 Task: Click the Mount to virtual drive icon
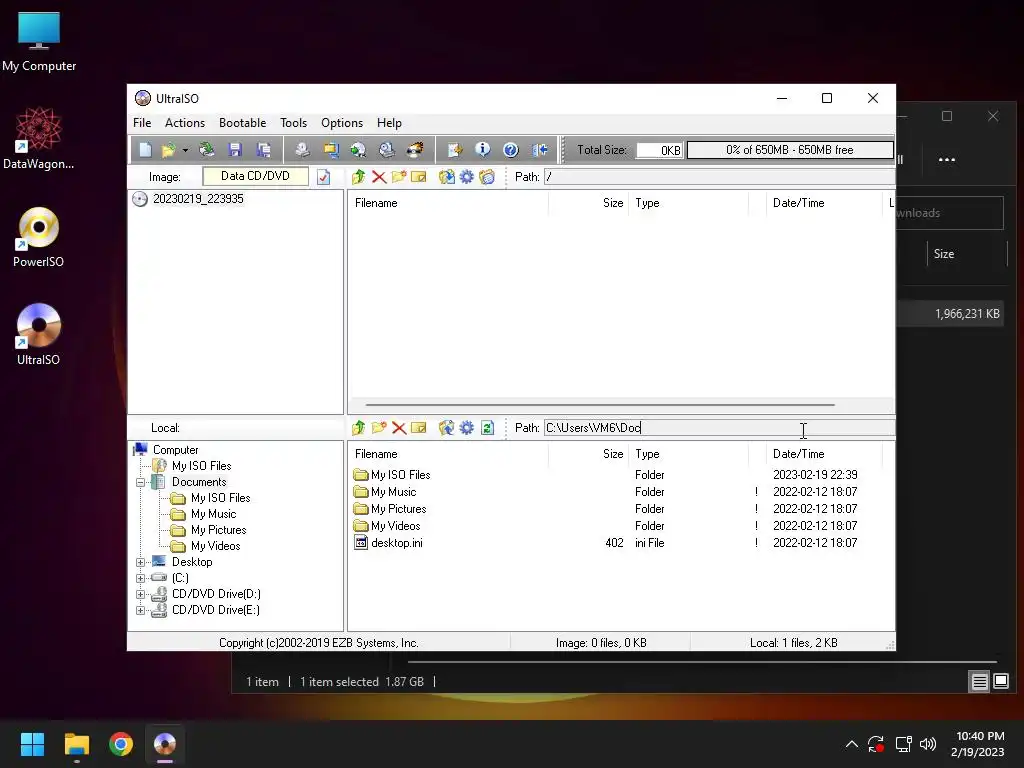(387, 150)
